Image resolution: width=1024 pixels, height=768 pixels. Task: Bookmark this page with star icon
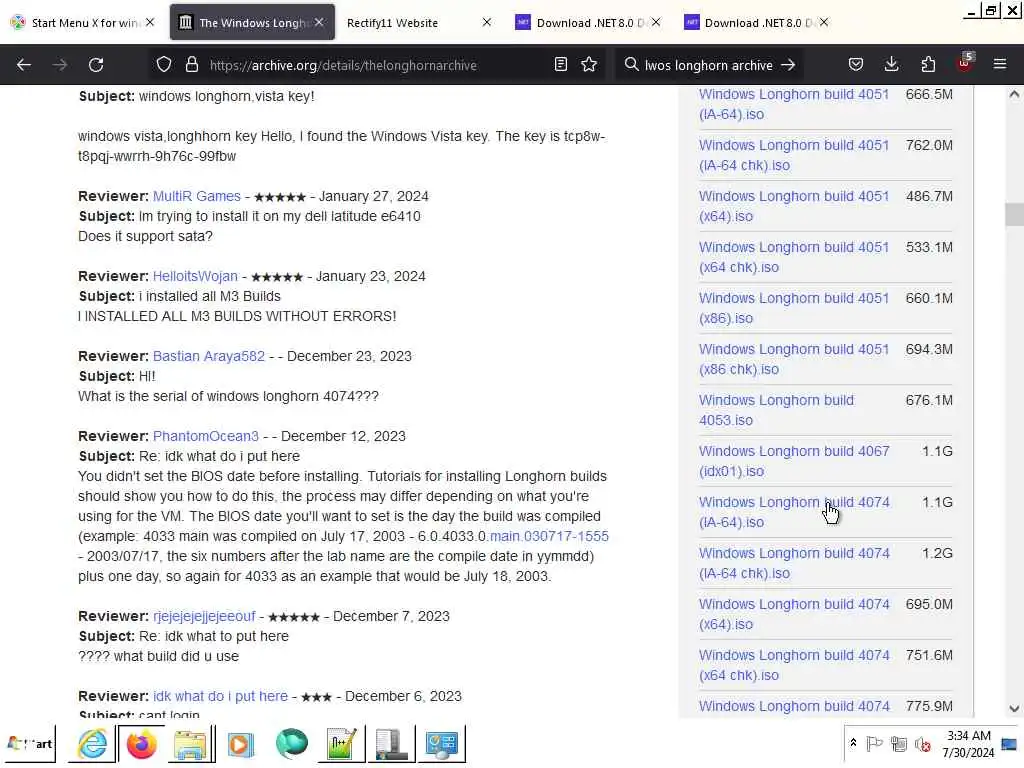click(589, 65)
